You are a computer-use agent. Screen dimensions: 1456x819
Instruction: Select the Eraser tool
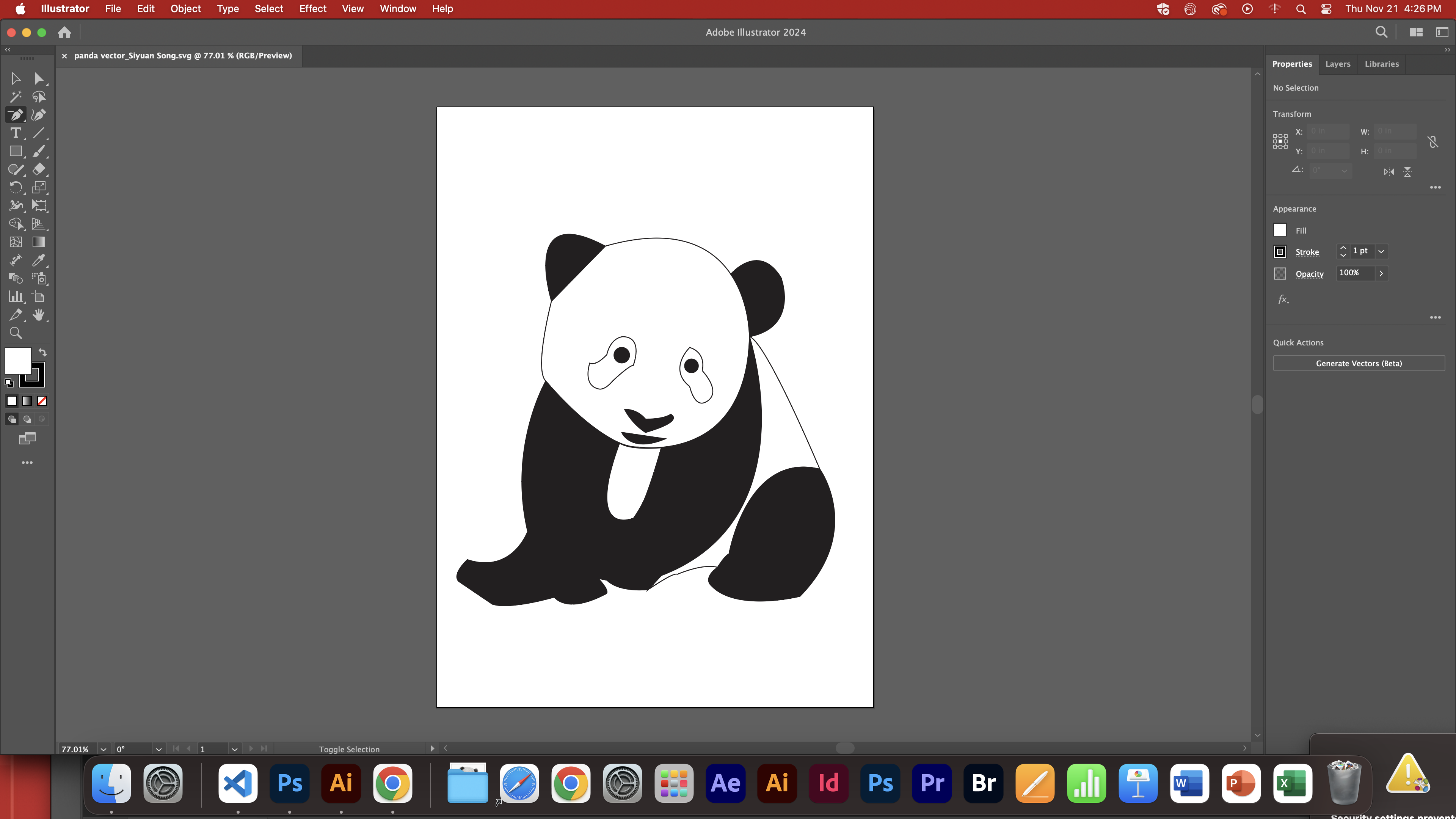[38, 169]
